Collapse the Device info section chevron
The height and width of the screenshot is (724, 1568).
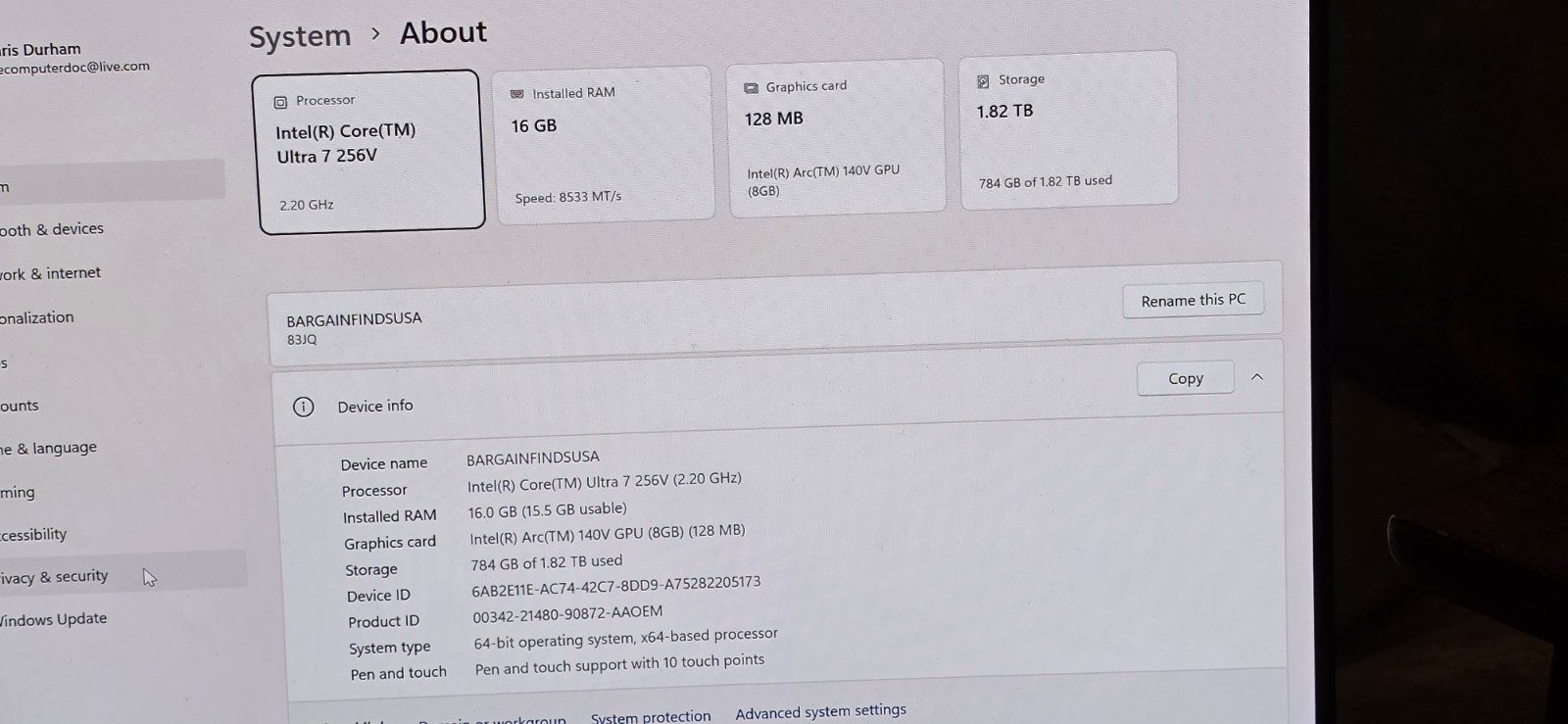pyautogui.click(x=1257, y=377)
